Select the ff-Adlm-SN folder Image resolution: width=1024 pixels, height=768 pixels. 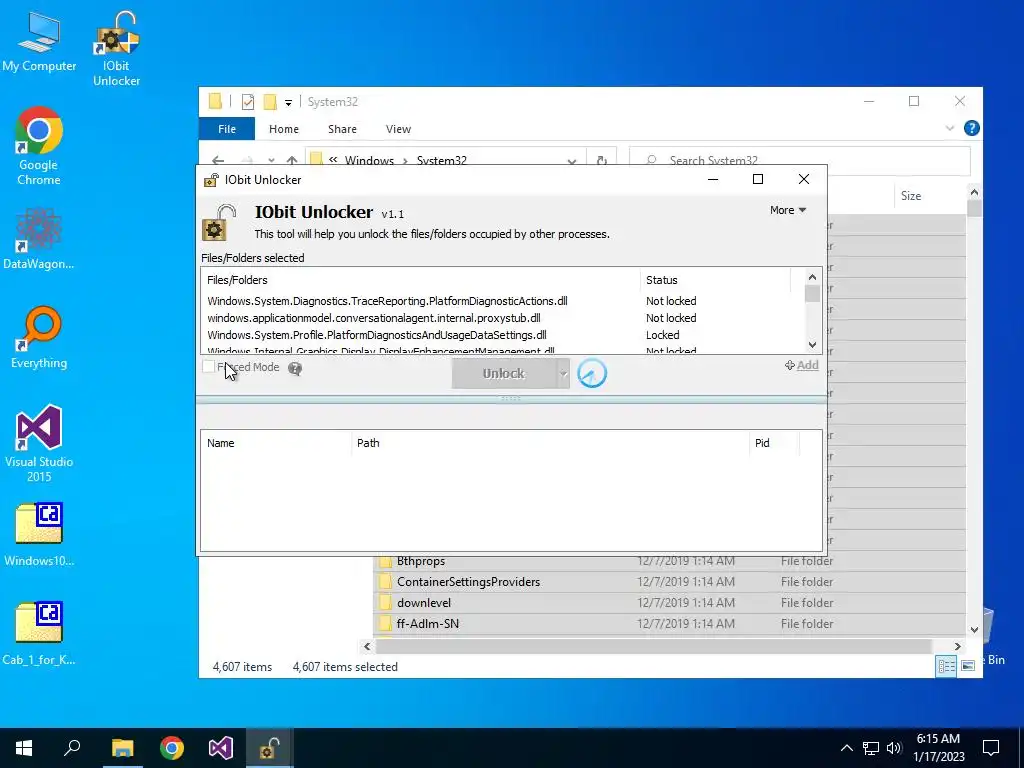[x=669, y=624]
